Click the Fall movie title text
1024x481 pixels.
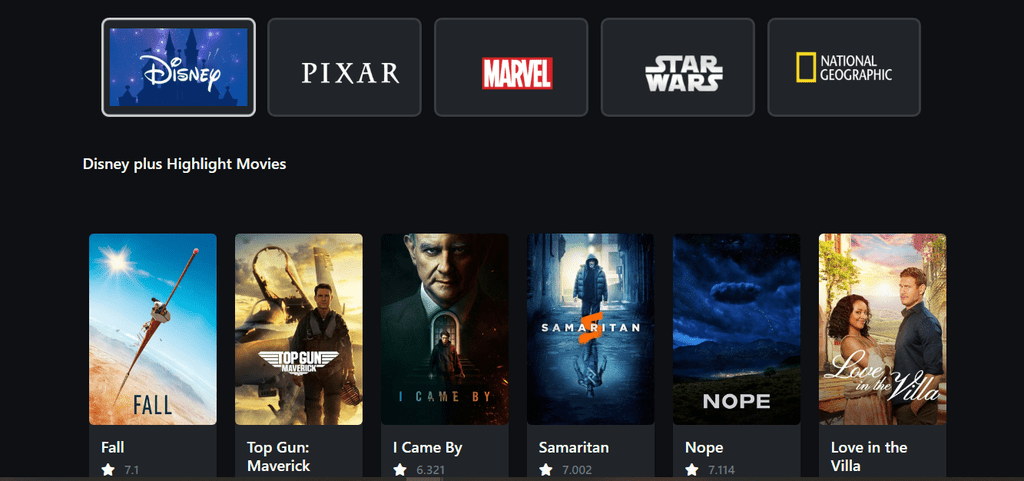tap(113, 448)
